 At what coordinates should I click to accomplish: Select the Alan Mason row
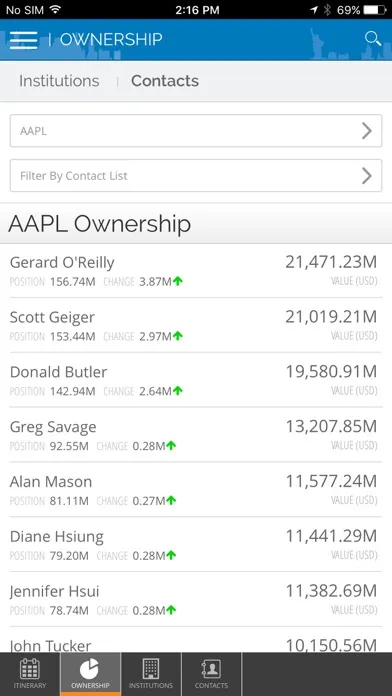[196, 490]
